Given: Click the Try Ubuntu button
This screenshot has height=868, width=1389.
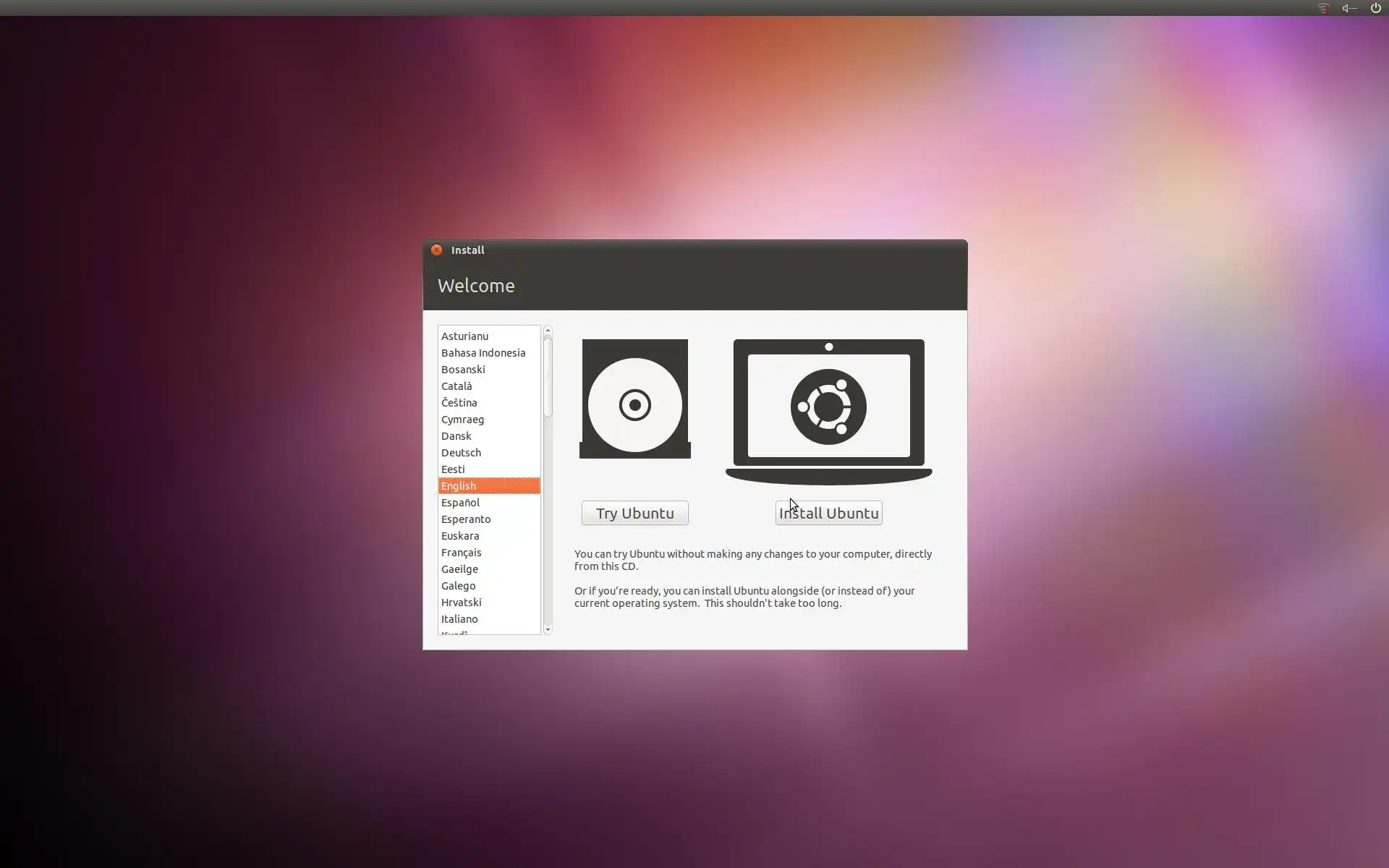Looking at the screenshot, I should click(x=634, y=513).
